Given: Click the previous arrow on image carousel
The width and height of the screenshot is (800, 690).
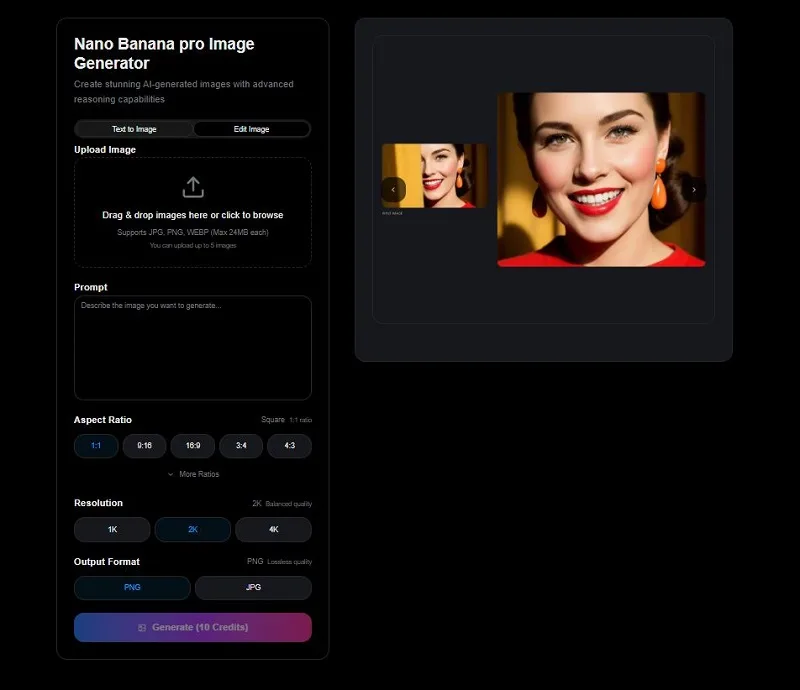Looking at the screenshot, I should coord(393,190).
